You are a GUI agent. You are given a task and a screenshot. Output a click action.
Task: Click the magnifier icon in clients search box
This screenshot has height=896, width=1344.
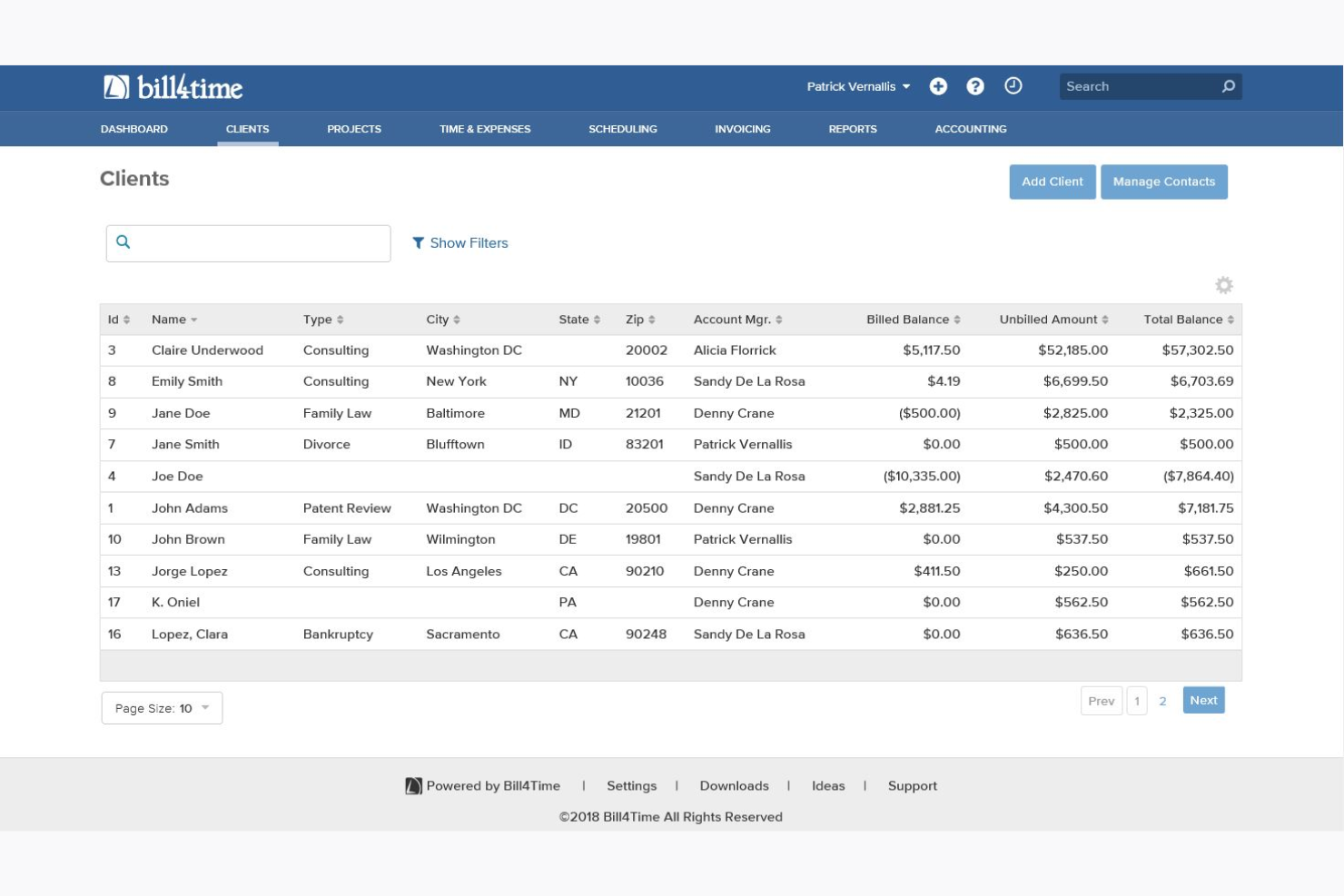point(124,242)
